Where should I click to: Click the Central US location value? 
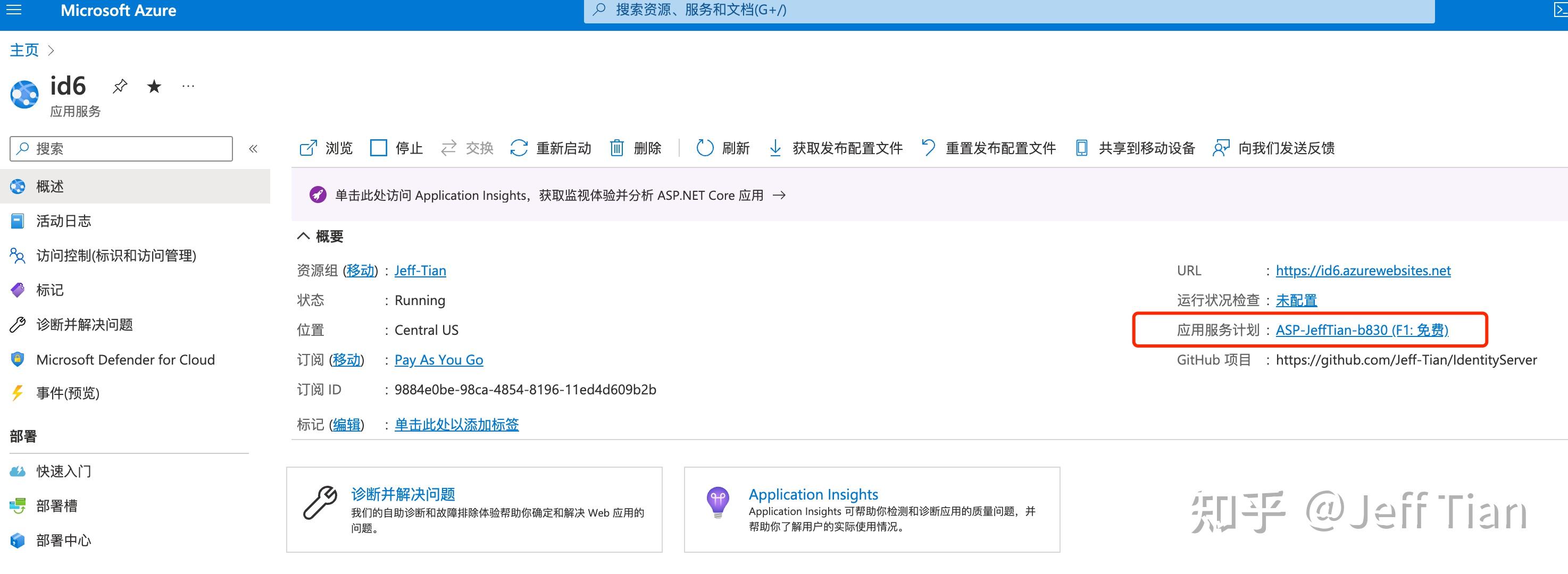(427, 330)
